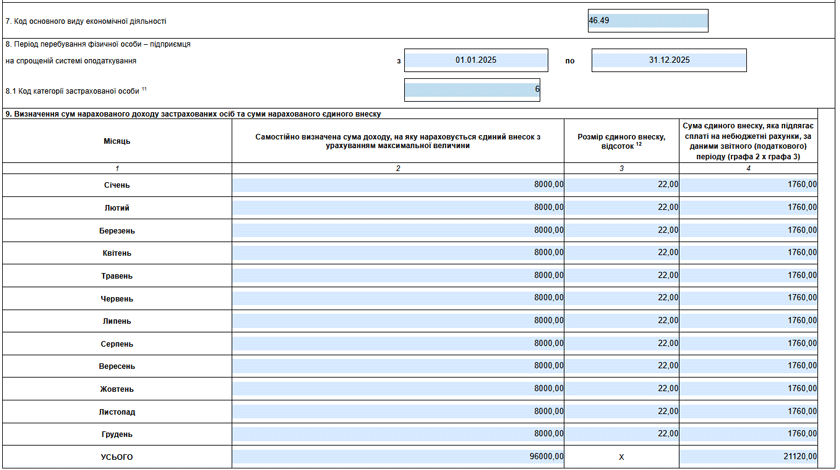Image resolution: width=840 pixels, height=470 pixels.
Task: Select the period start date 01.01.2025 field
Action: click(476, 61)
